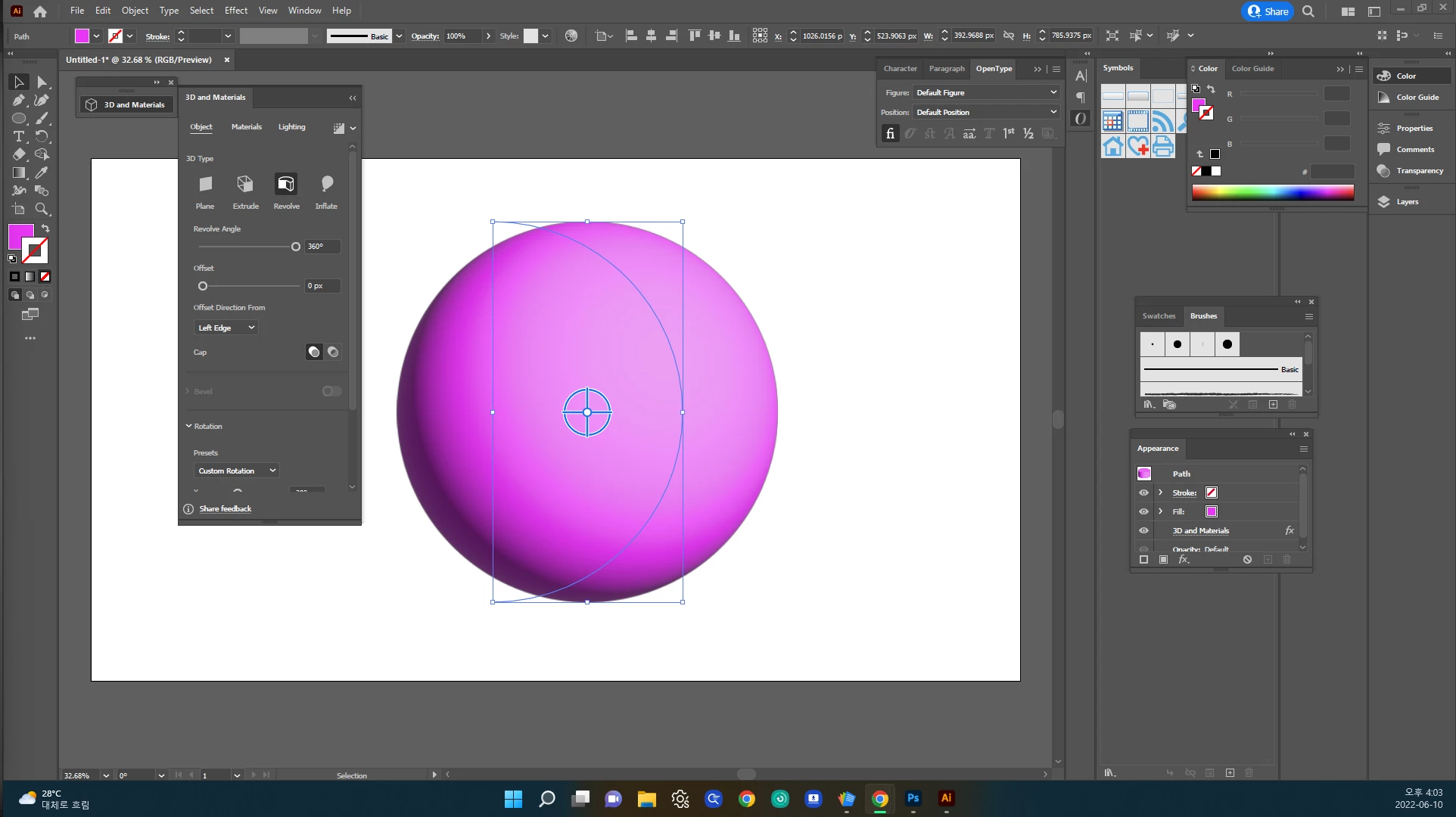Switch to the Lighting tab

tap(291, 127)
